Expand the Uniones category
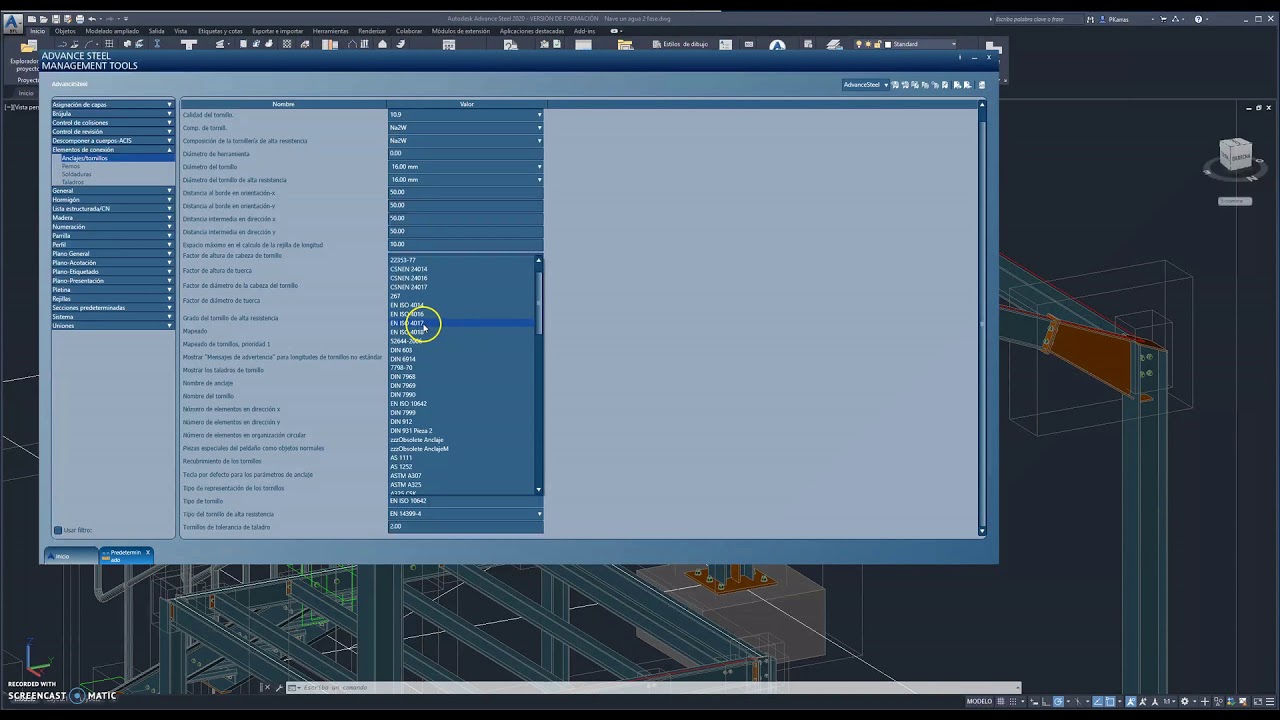 [x=112, y=326]
